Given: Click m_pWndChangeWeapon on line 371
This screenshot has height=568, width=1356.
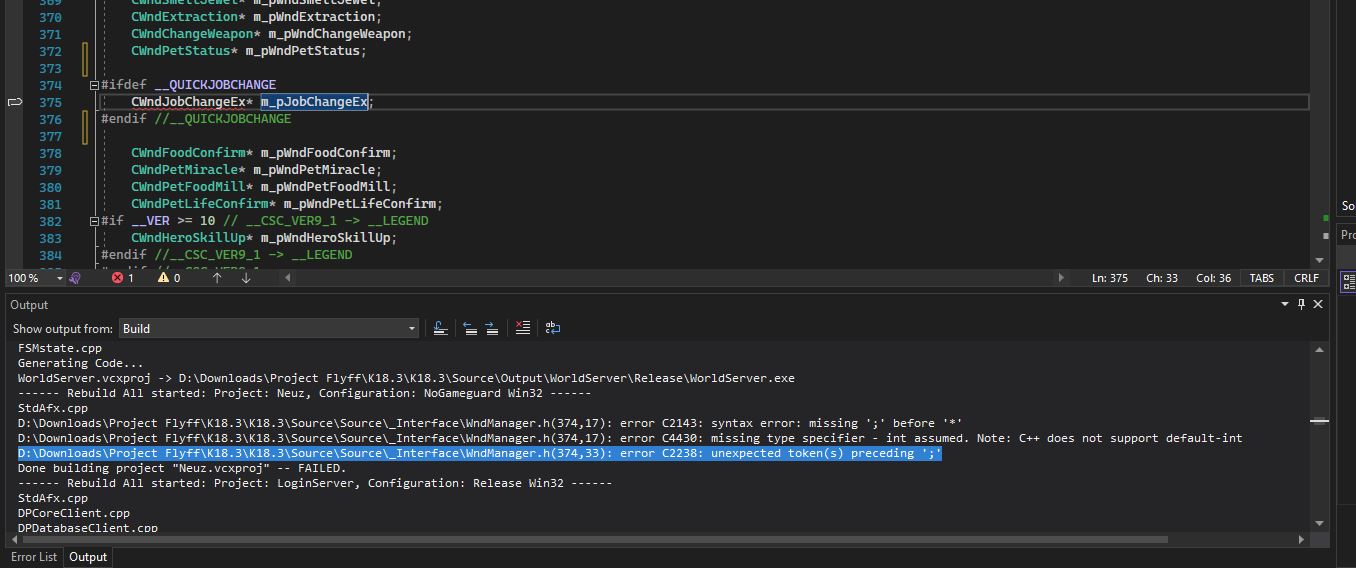Looking at the screenshot, I should tap(336, 34).
